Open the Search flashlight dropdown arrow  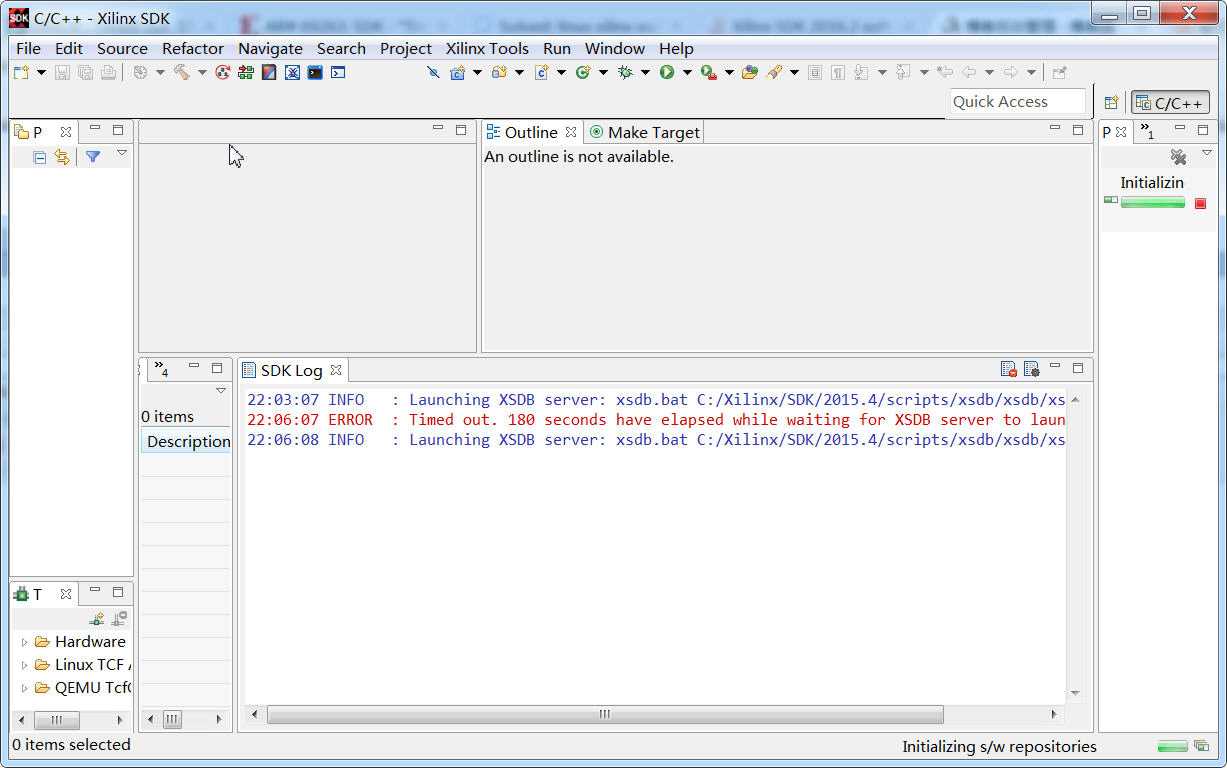794,72
